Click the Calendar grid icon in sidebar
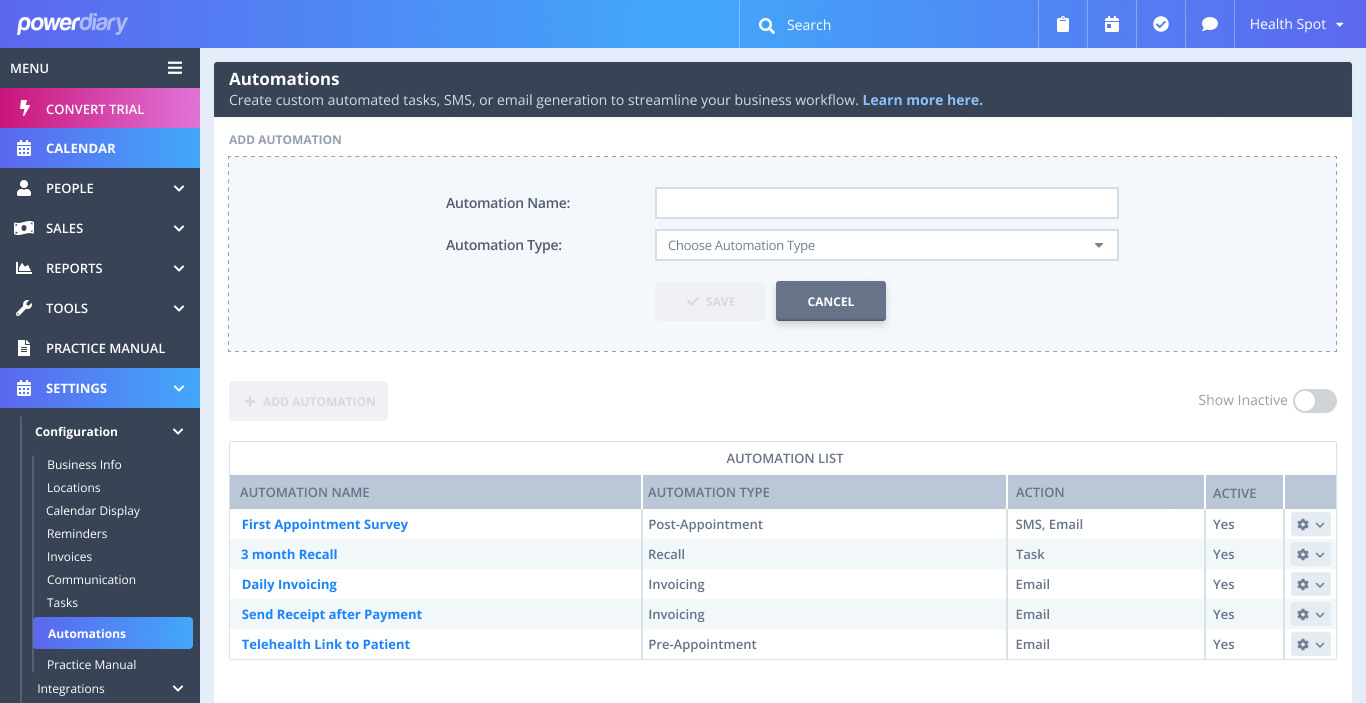 [25, 148]
